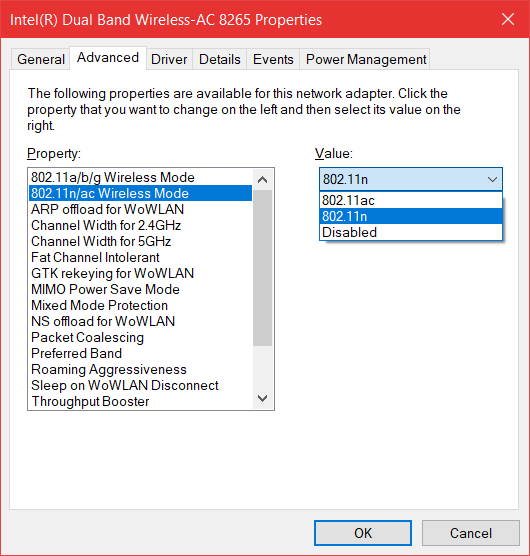
Task: Select Sleep on WoWLAN Disconnect
Action: click(x=140, y=385)
